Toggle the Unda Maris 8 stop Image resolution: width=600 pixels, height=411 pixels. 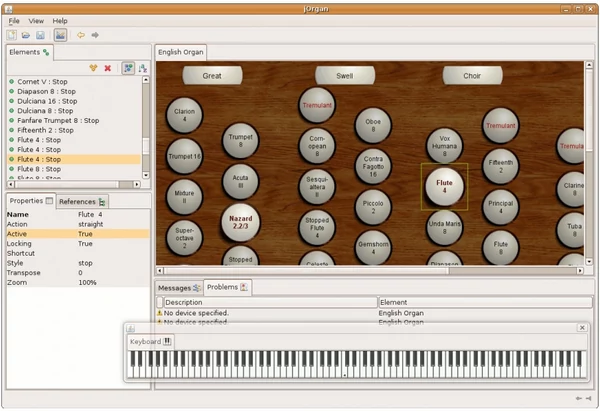tap(444, 228)
